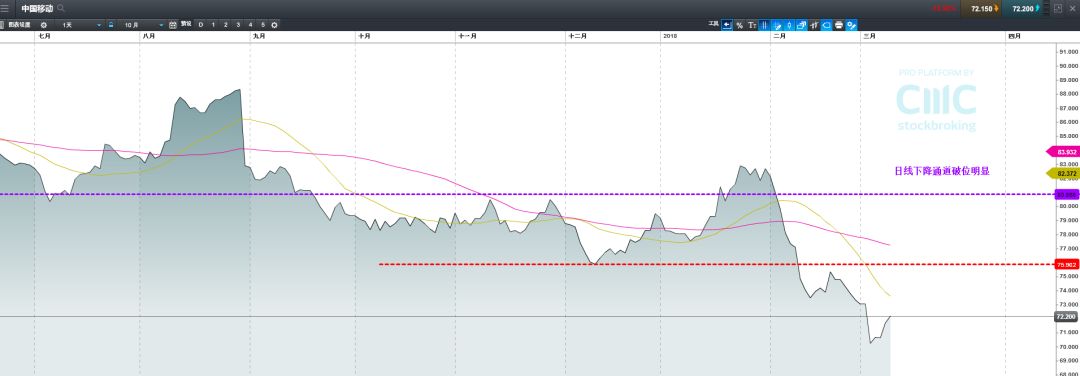Select preset 4
Screen dimensions: 1080x376
tap(250, 25)
